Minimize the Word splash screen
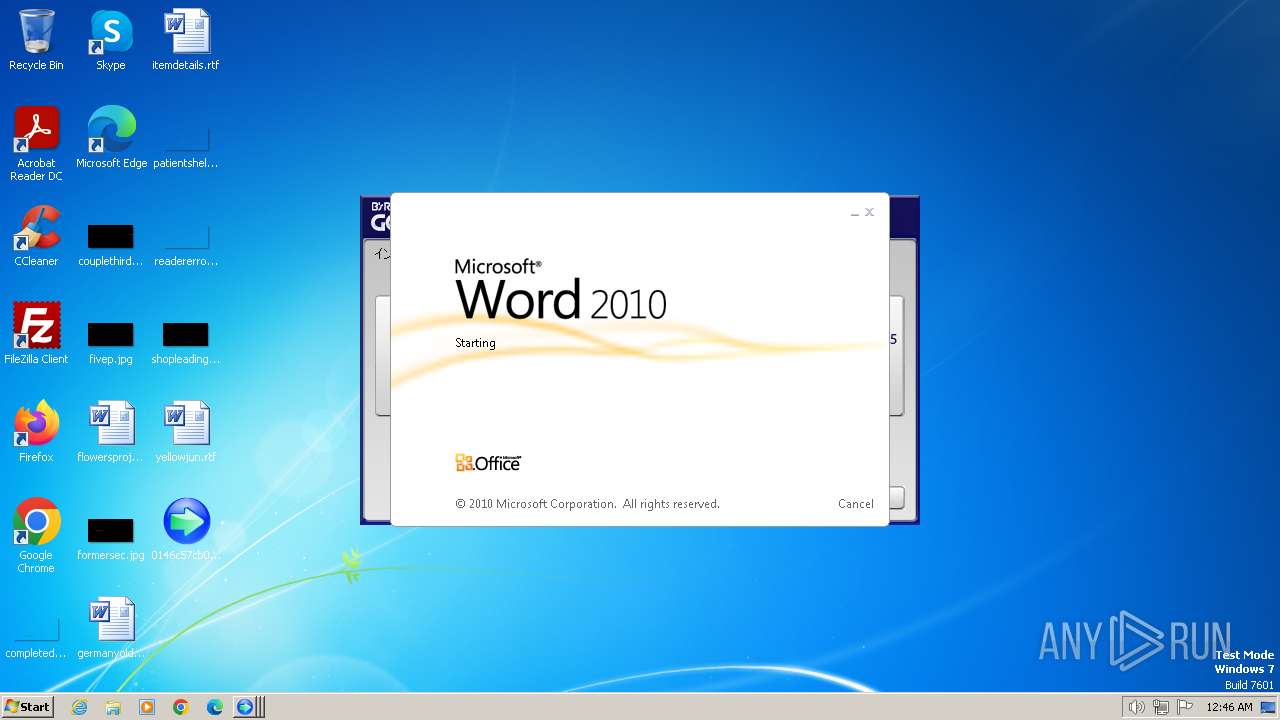This screenshot has width=1280, height=720. click(x=855, y=213)
